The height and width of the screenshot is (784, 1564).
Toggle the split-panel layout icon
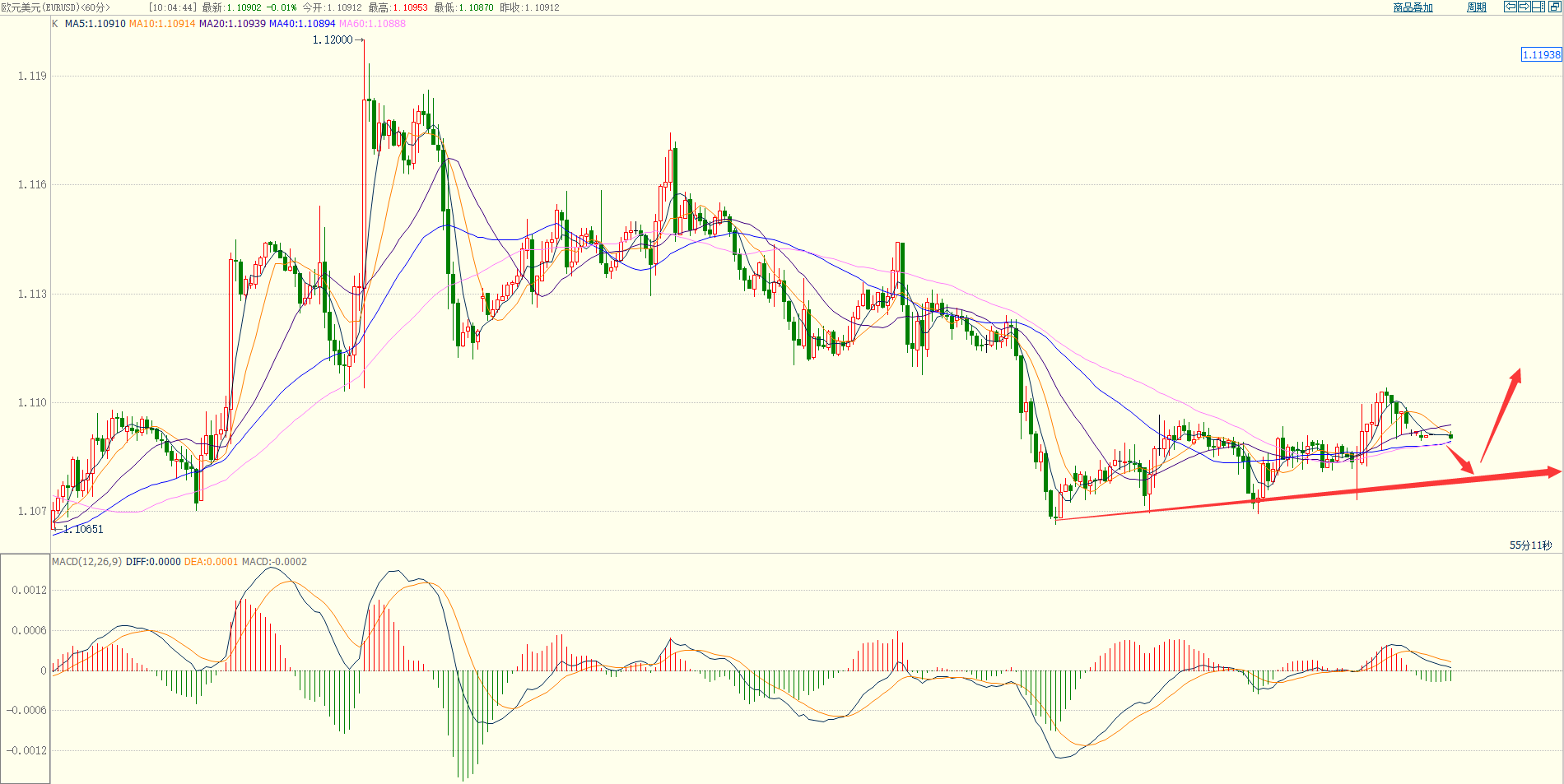tap(1538, 7)
